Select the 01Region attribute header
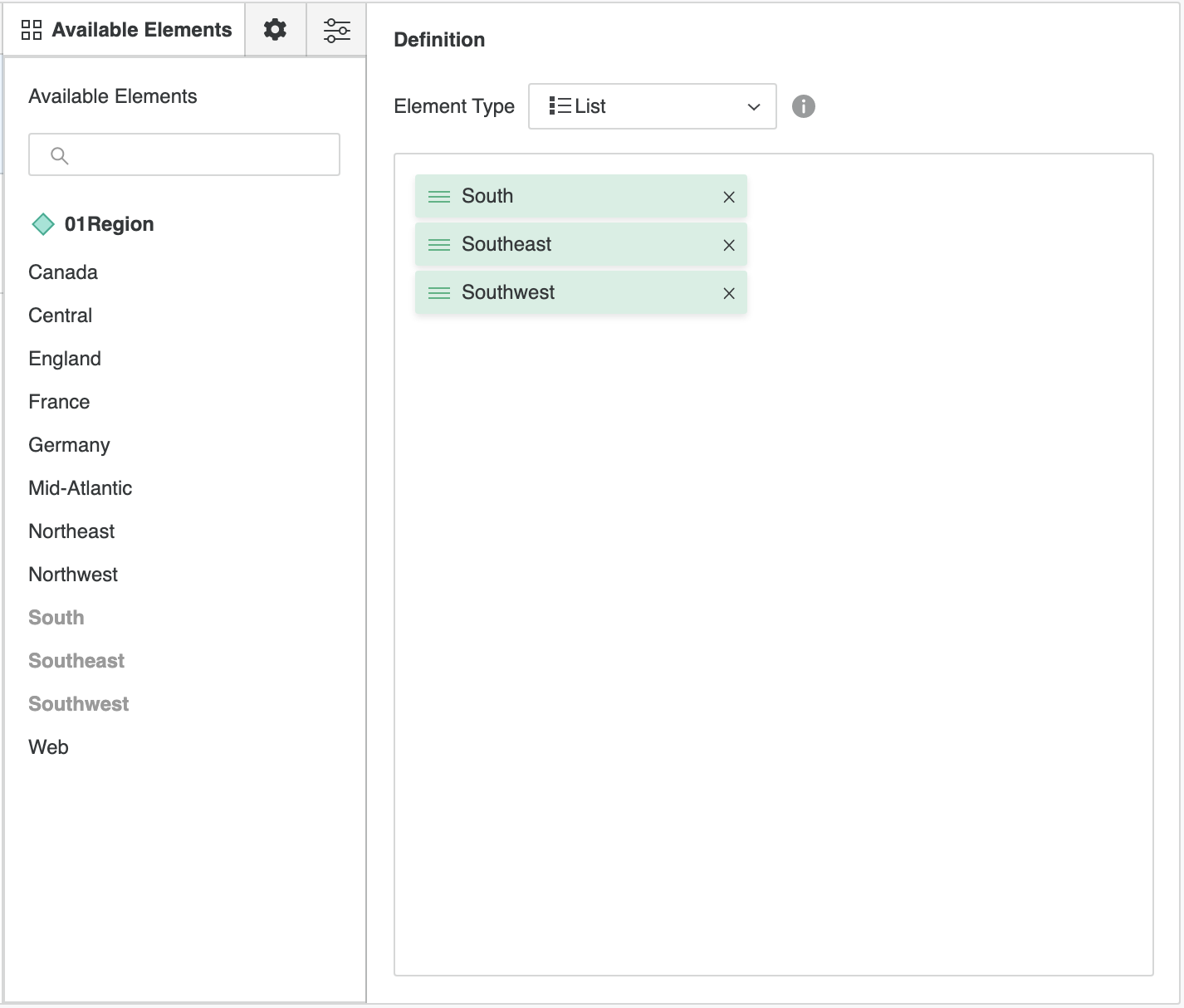 (x=109, y=224)
